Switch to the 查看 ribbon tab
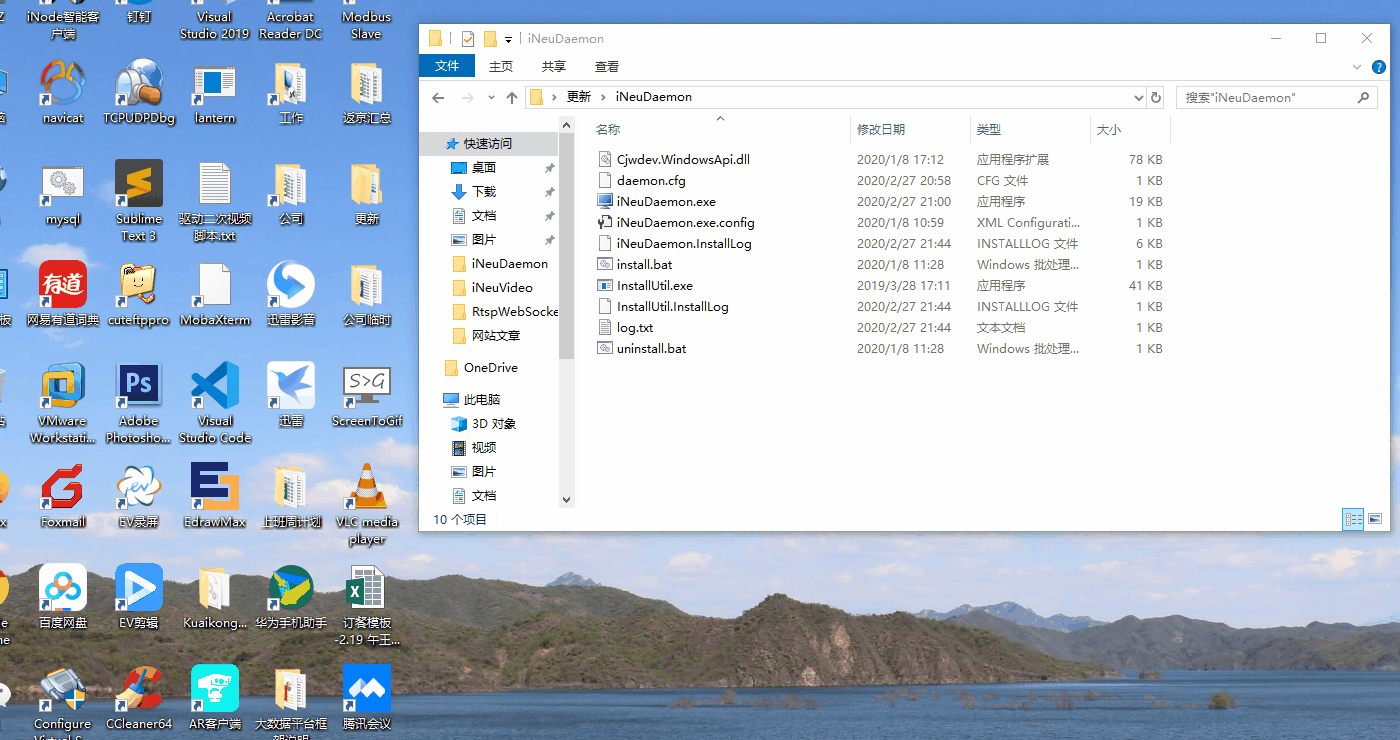1400x740 pixels. (x=606, y=67)
